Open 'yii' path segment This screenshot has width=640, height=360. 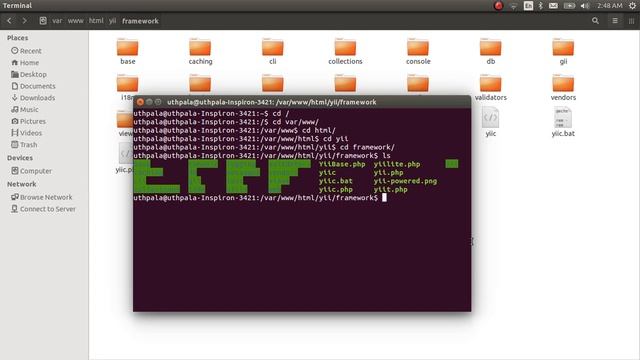coord(112,21)
